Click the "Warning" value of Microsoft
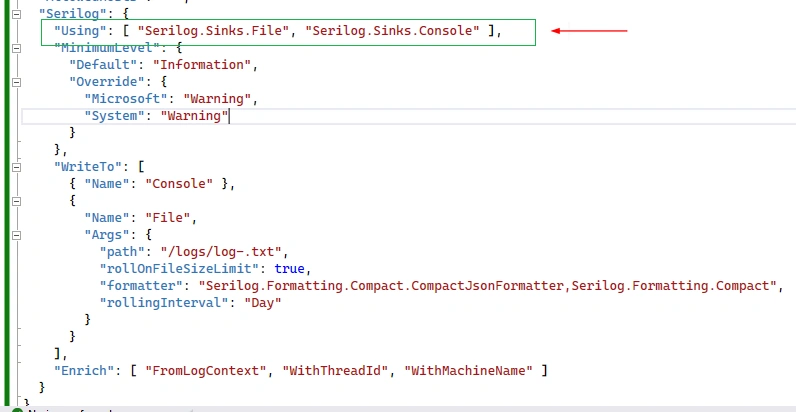The width and height of the screenshot is (796, 412). coord(217,99)
